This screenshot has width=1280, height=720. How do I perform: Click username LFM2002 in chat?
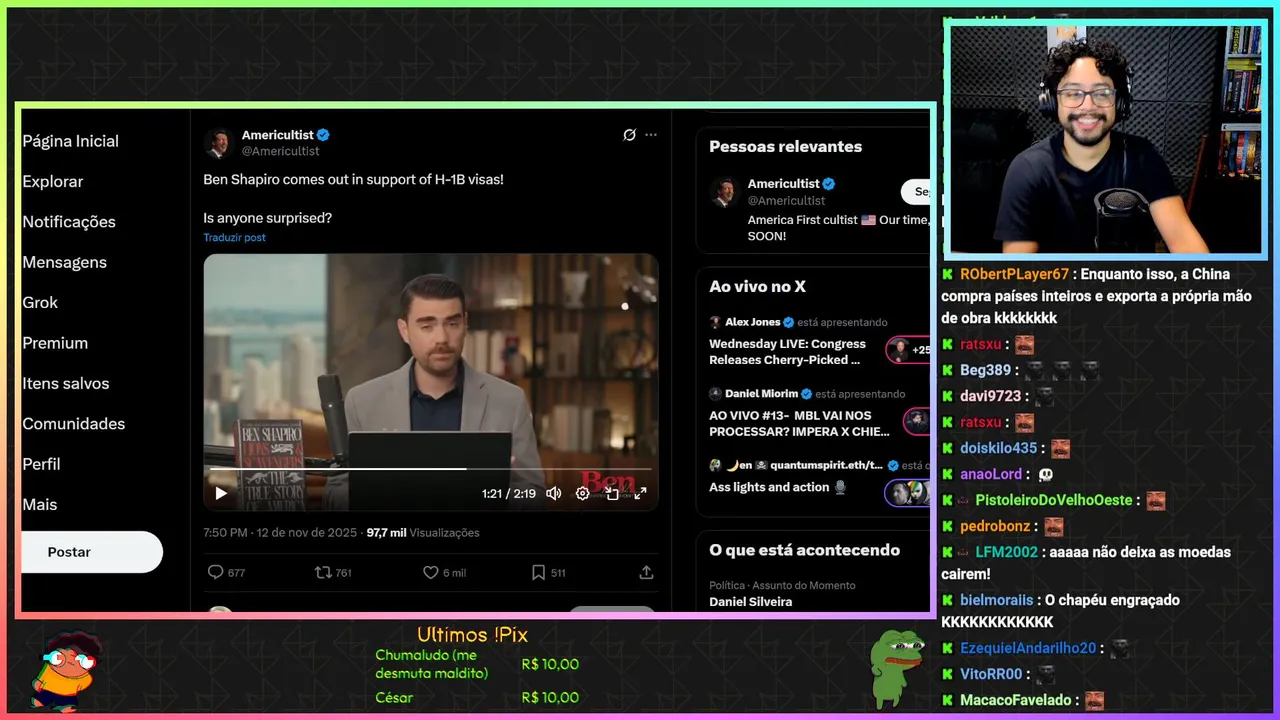1006,552
